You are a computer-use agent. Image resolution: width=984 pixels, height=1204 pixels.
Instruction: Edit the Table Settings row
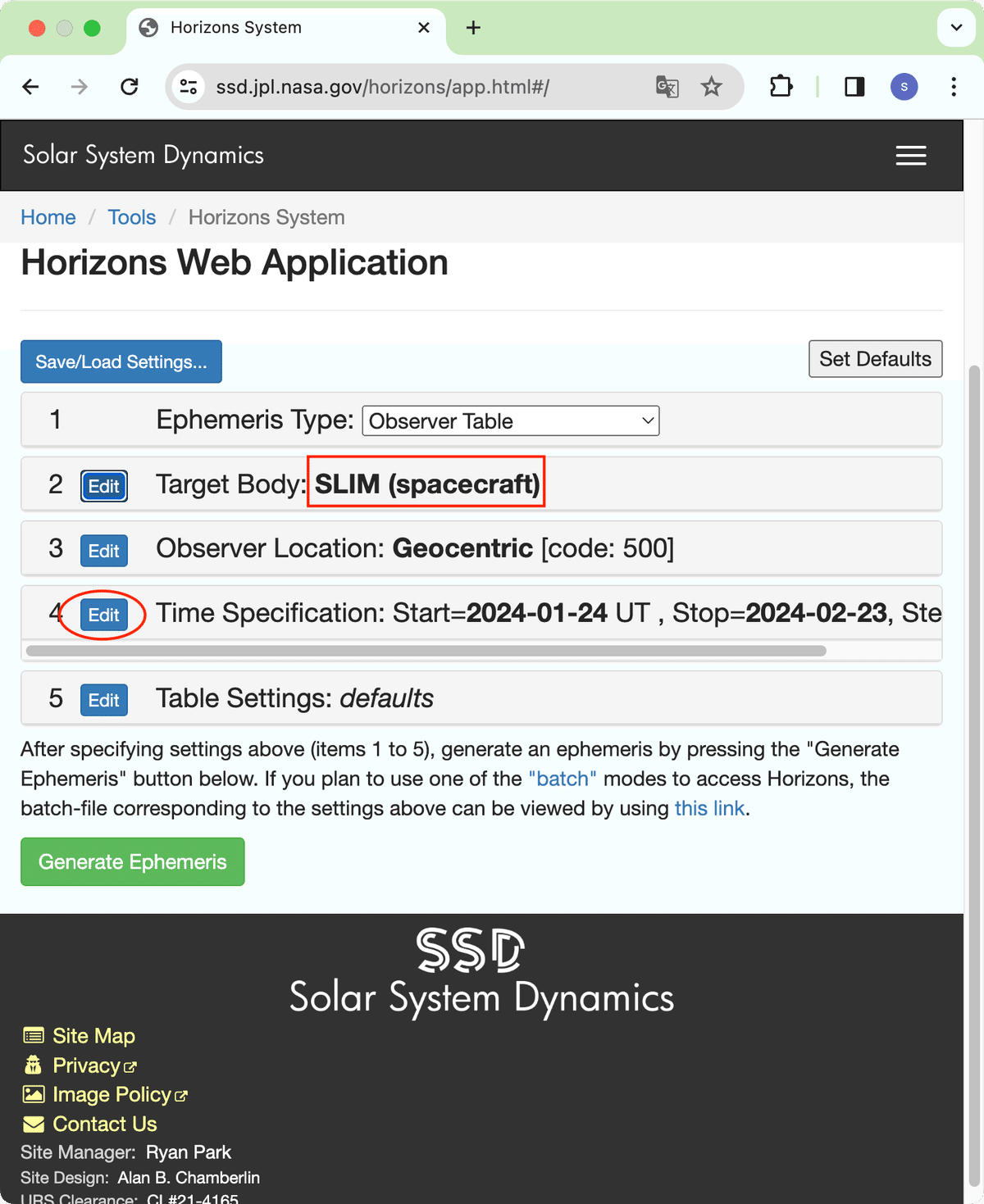click(104, 700)
